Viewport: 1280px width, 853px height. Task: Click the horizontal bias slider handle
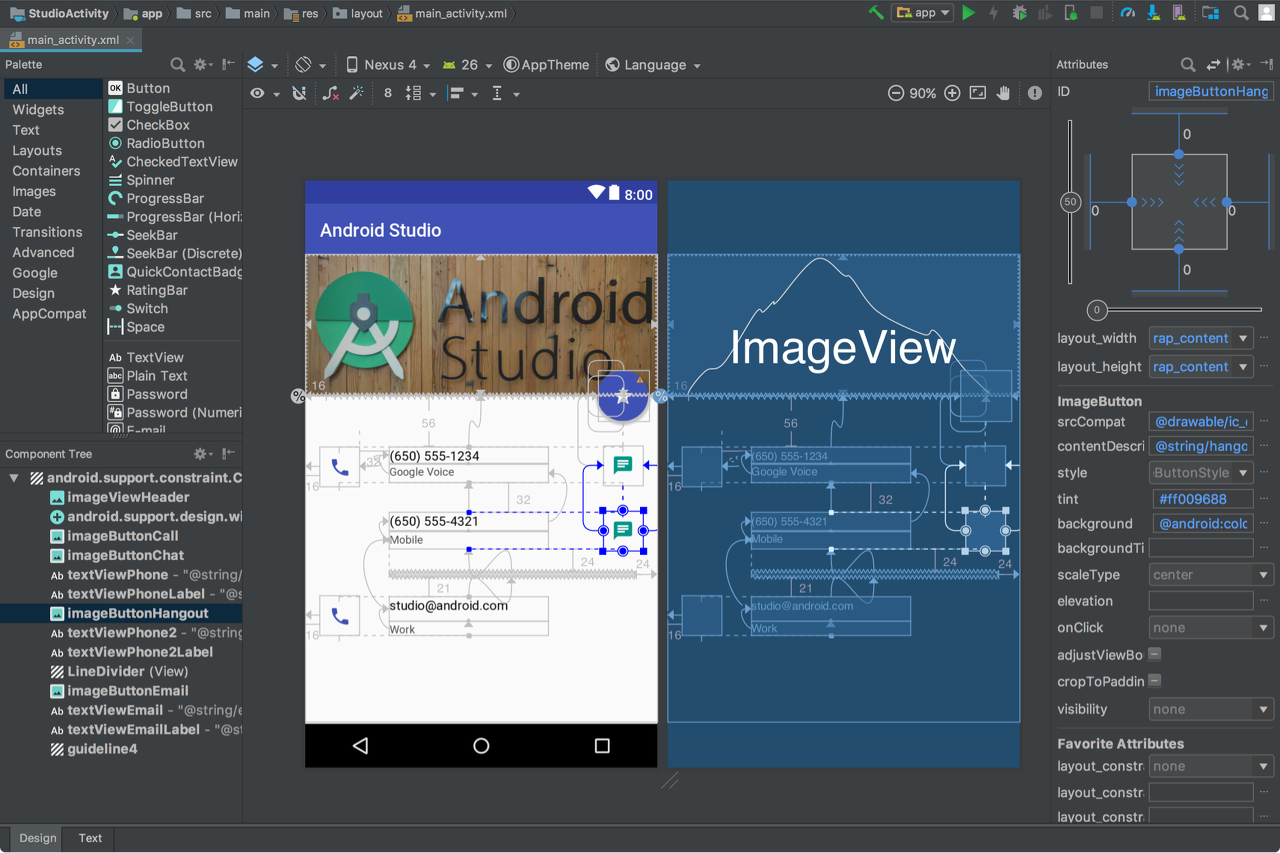pos(1097,310)
